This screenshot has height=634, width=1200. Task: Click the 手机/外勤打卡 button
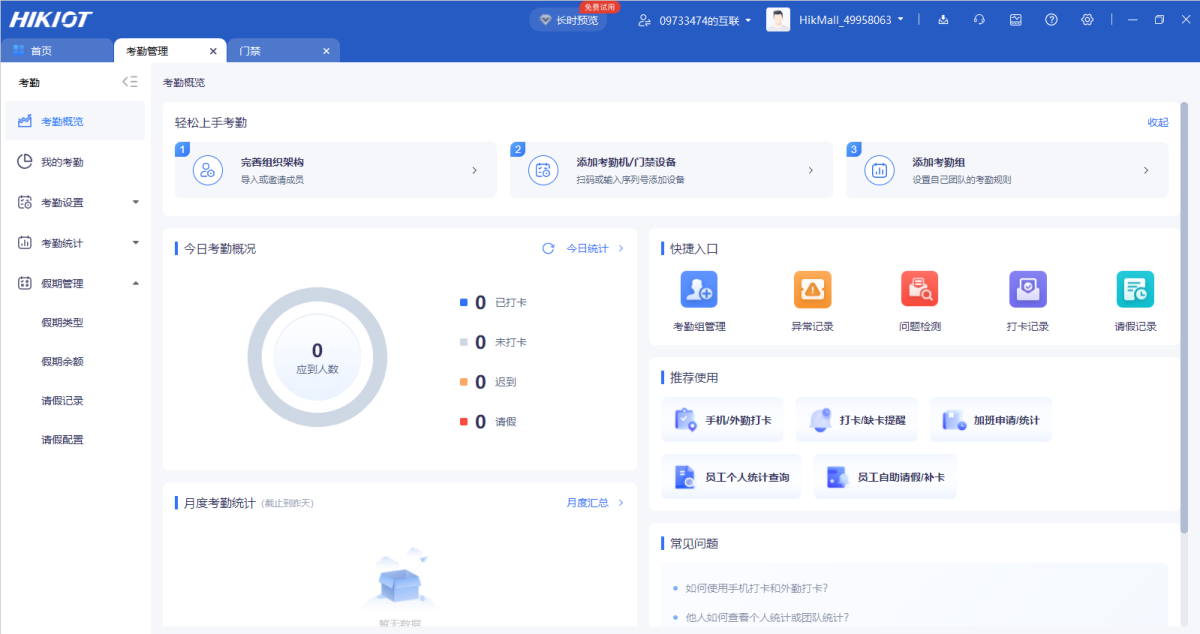tap(723, 420)
